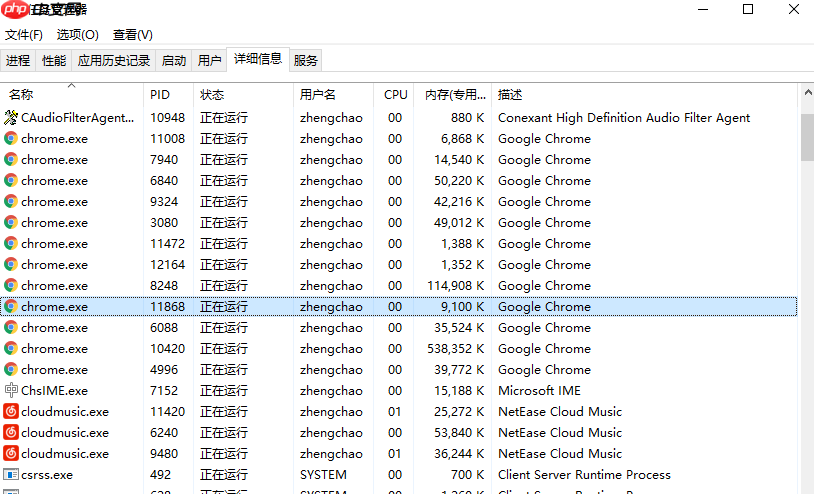Image resolution: width=814 pixels, height=494 pixels.
Task: Sort by the 名称 column header
Action: 72,94
